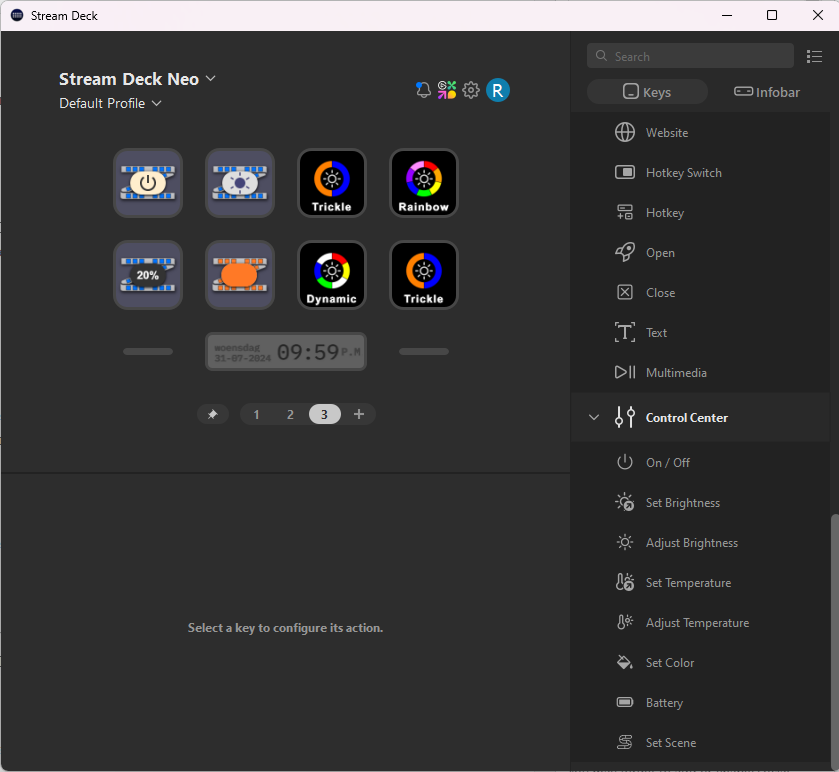
Task: Select the Set Temperature action
Action: [700, 583]
